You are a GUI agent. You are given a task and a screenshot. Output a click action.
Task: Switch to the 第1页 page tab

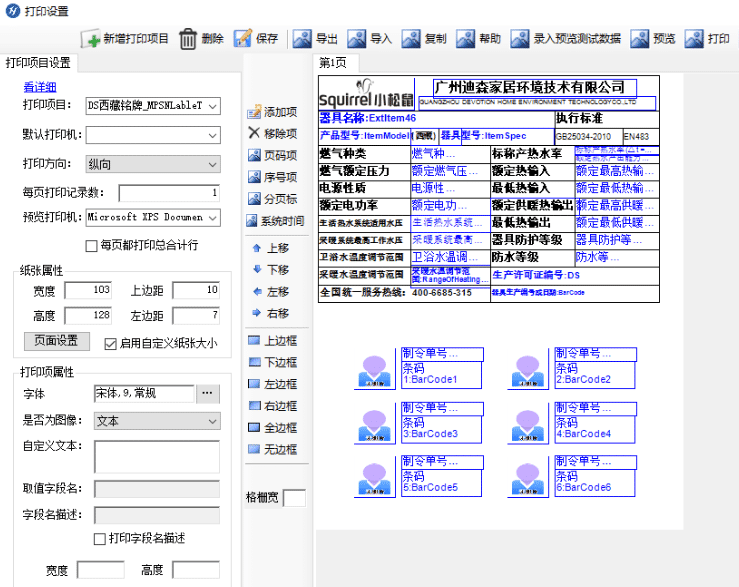pyautogui.click(x=332, y=62)
